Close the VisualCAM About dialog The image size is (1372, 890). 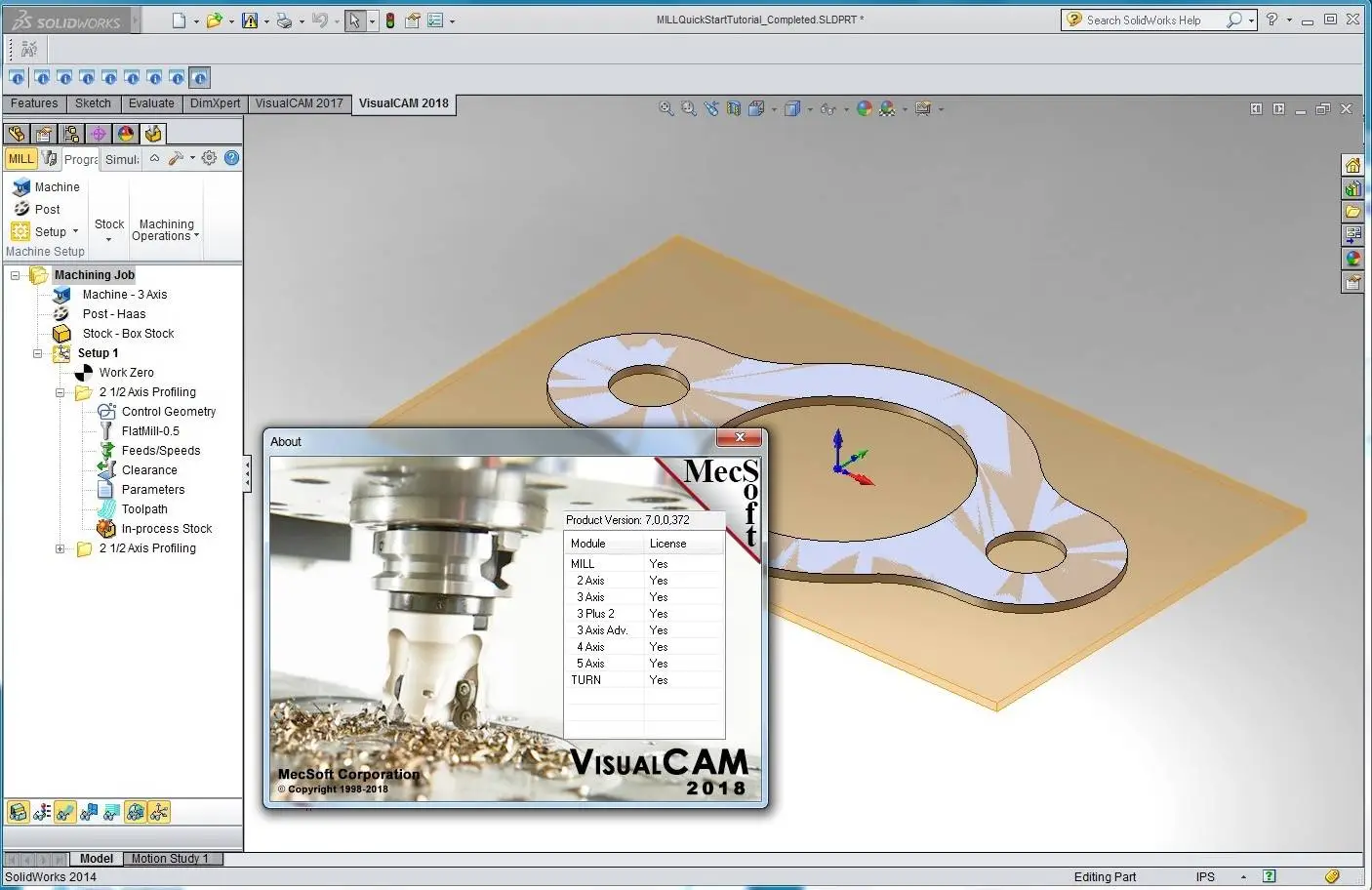coord(740,437)
